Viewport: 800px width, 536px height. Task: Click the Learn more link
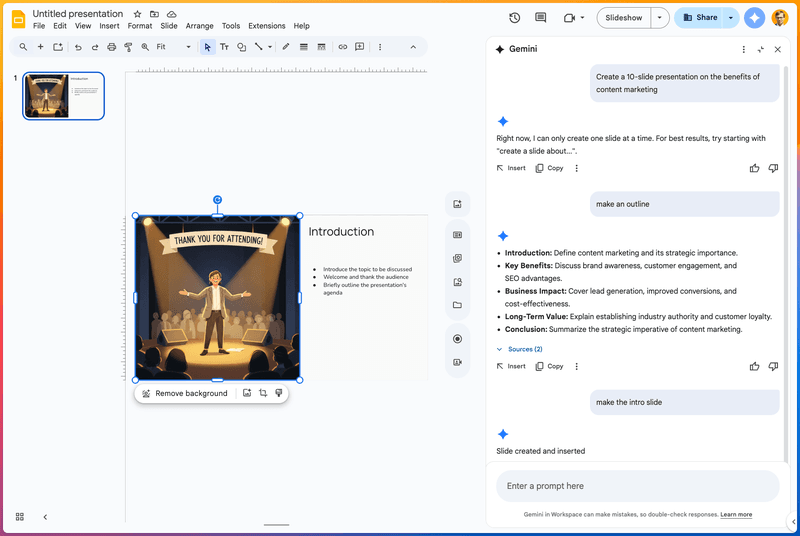[x=736, y=515]
